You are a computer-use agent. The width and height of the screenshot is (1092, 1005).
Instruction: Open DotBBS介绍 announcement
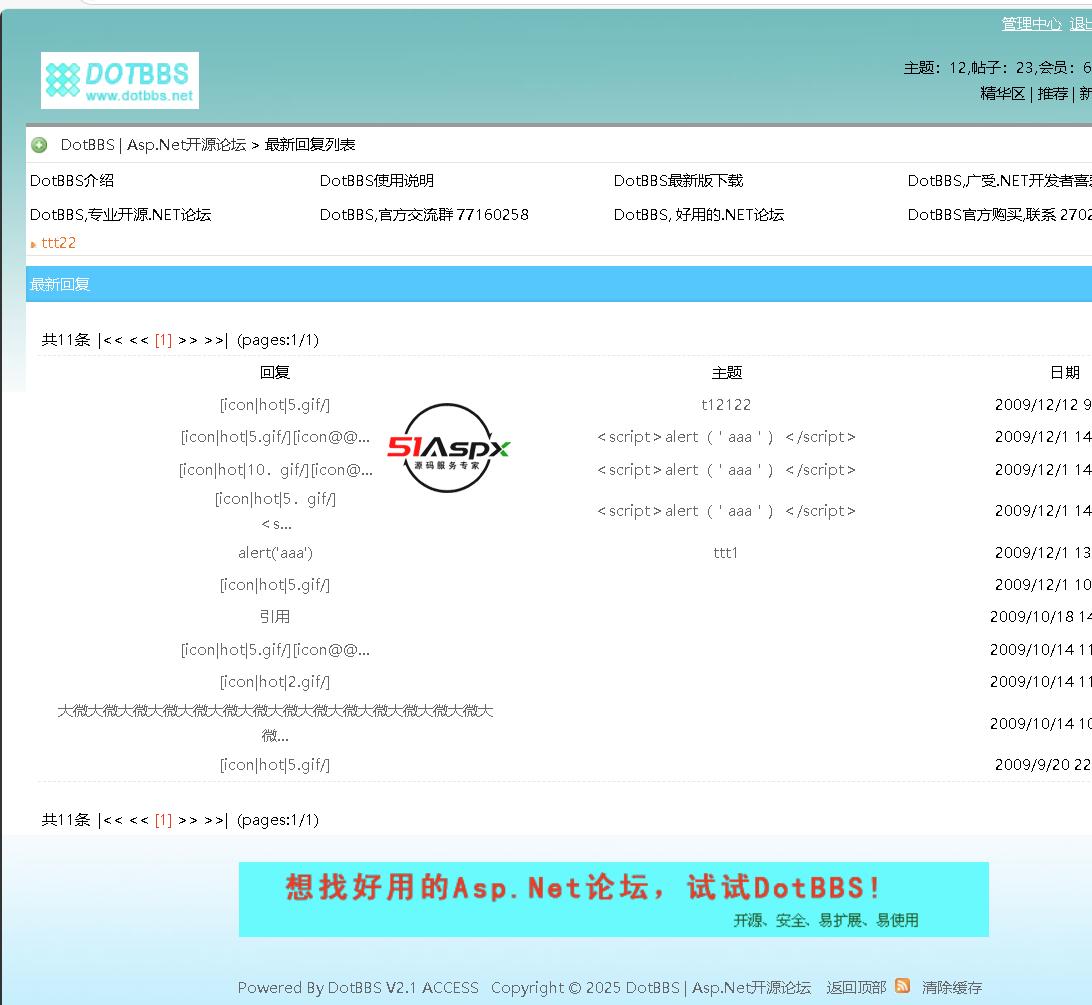pyautogui.click(x=72, y=180)
